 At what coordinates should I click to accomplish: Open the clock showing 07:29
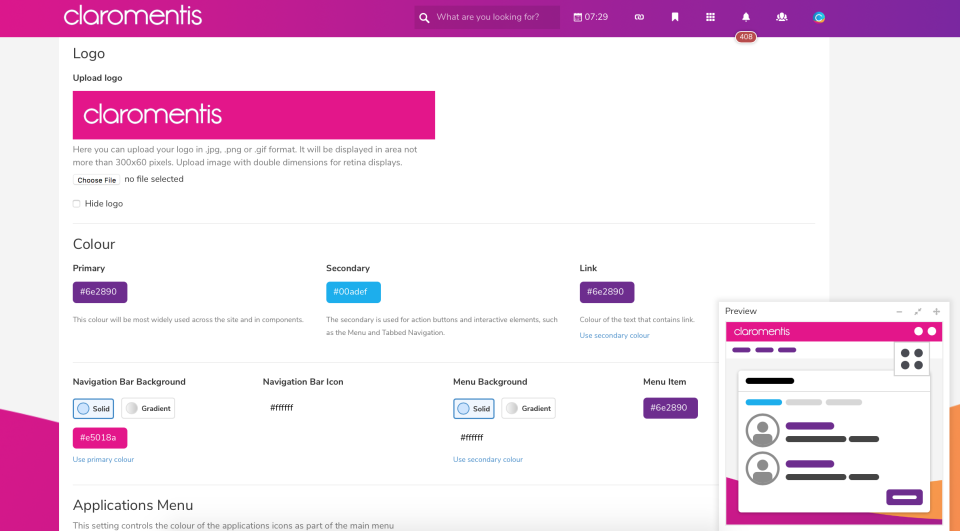click(591, 17)
